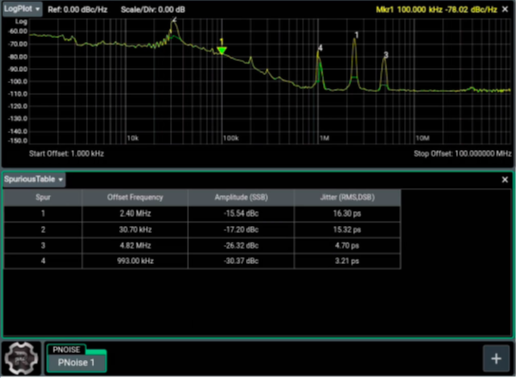Click the Mkr1 100.000 kHz readout
The height and width of the screenshot is (378, 516).
437,9
